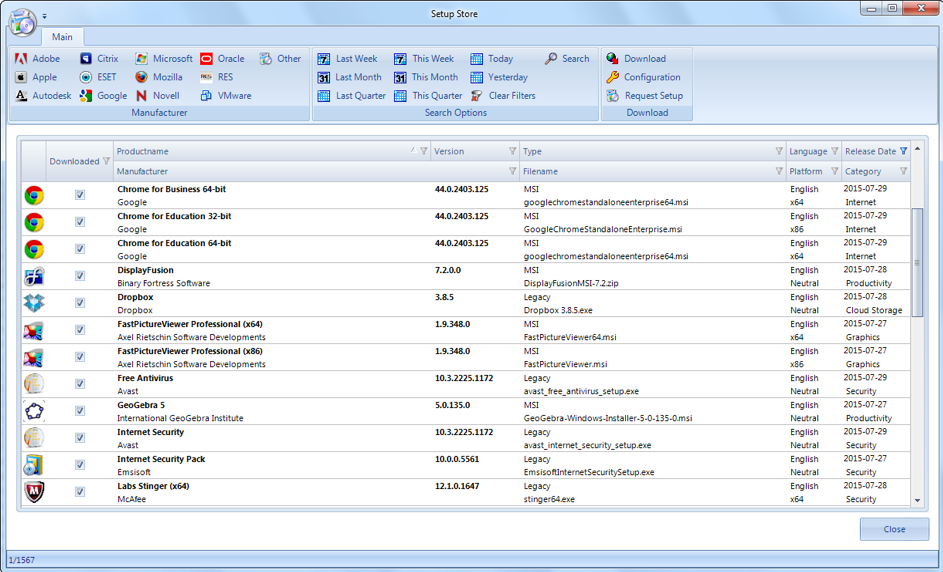Toggle Downloaded checkbox for FastPictureViewer Professional (x64)
This screenshot has height=572, width=943.
point(80,330)
